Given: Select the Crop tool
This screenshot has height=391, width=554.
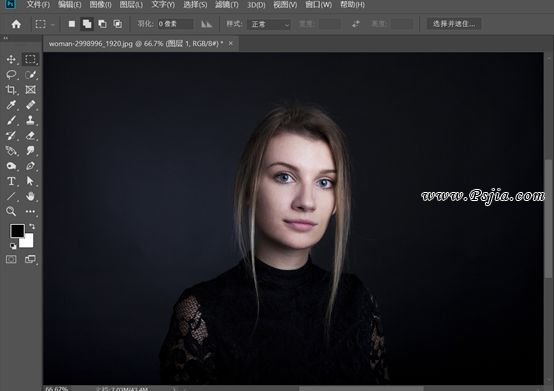Looking at the screenshot, I should (11, 90).
